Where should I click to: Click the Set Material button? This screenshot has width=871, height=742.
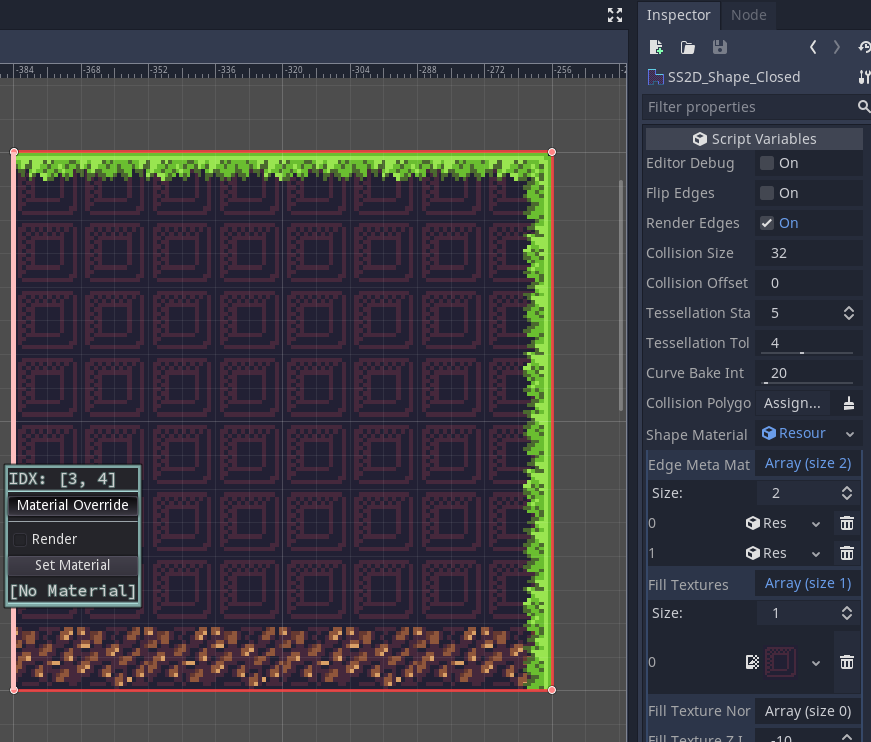pos(72,565)
